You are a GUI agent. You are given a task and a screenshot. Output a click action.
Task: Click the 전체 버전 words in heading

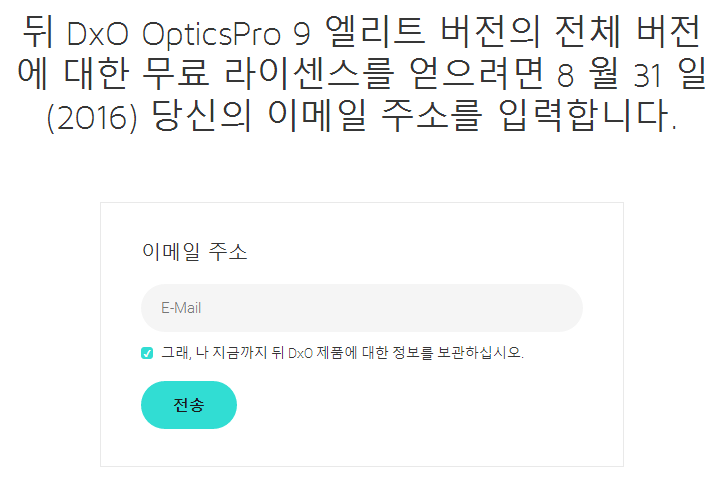pyautogui.click(x=628, y=31)
